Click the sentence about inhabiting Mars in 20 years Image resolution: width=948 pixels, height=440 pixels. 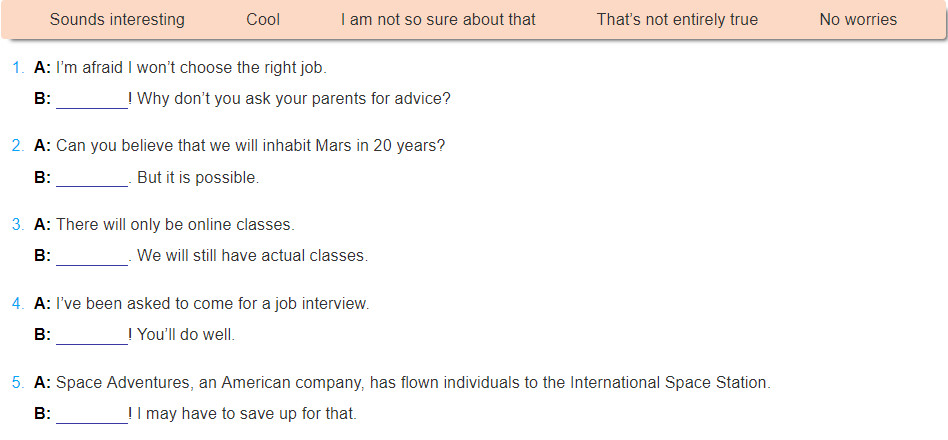(250, 146)
